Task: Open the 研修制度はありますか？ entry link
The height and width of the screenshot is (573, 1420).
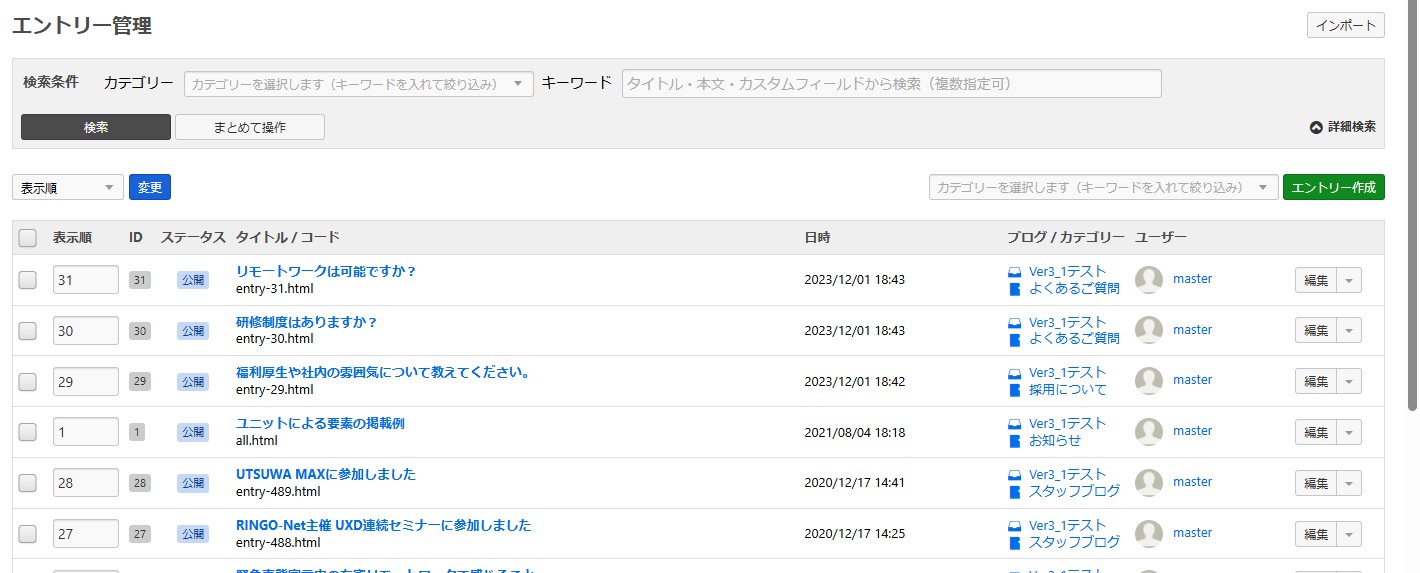Action: point(306,322)
